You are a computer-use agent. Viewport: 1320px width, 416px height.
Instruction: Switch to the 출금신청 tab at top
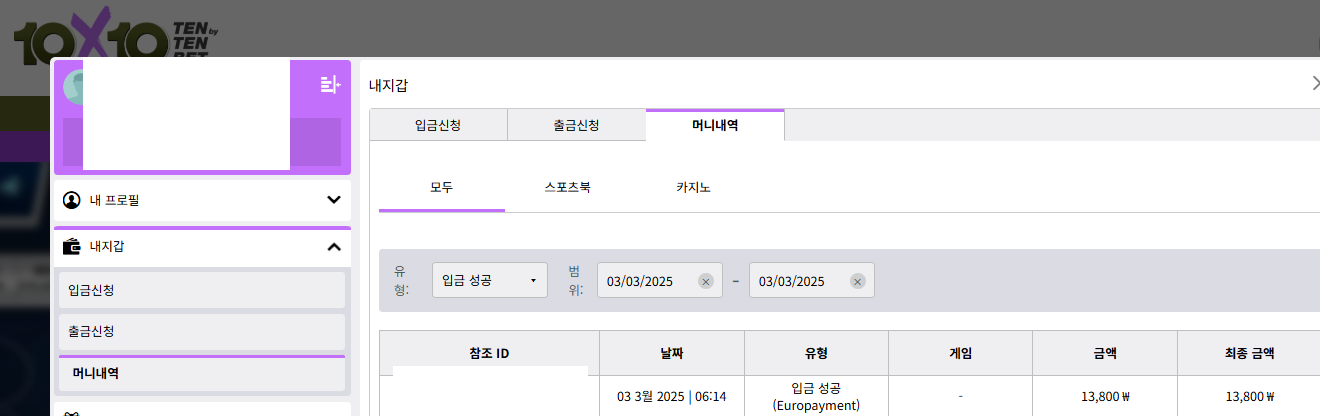click(x=576, y=126)
